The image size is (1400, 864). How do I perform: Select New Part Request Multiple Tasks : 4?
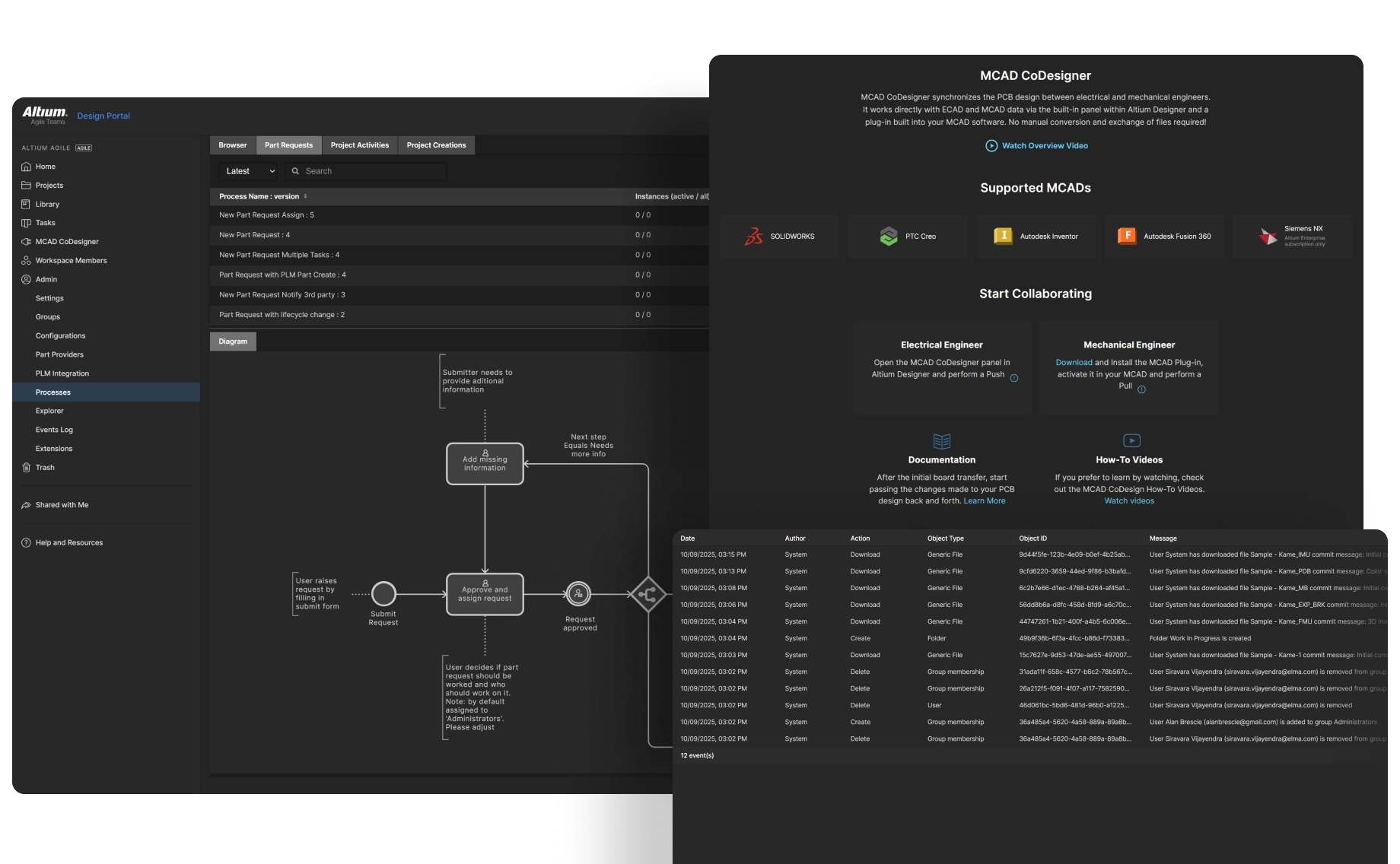click(x=460, y=255)
